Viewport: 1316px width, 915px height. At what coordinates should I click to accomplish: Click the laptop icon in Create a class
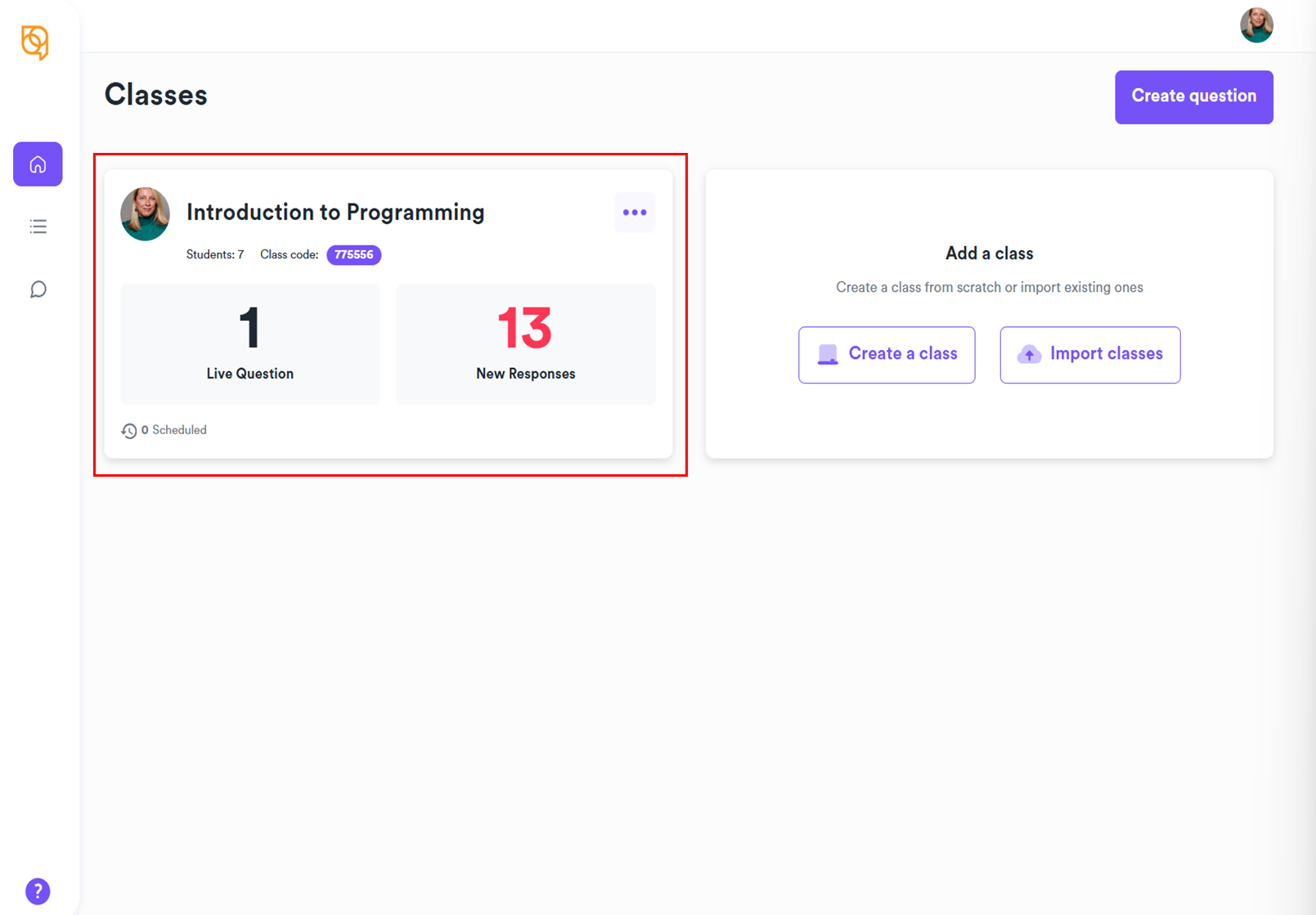point(828,354)
